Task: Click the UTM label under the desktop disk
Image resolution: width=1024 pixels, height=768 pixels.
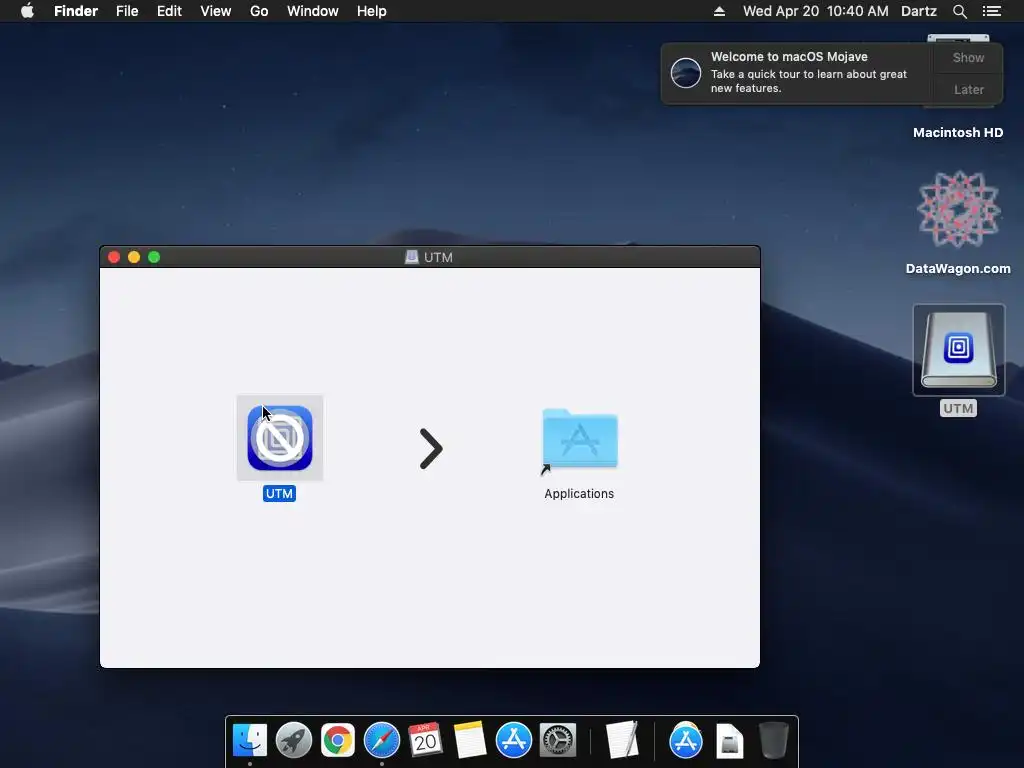Action: pyautogui.click(x=958, y=409)
